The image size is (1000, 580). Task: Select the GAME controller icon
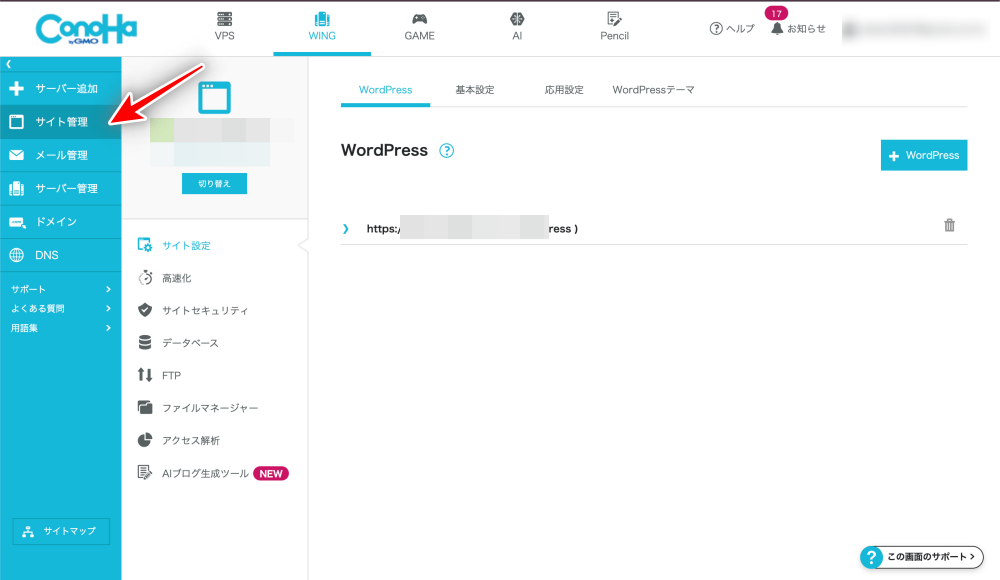419,20
